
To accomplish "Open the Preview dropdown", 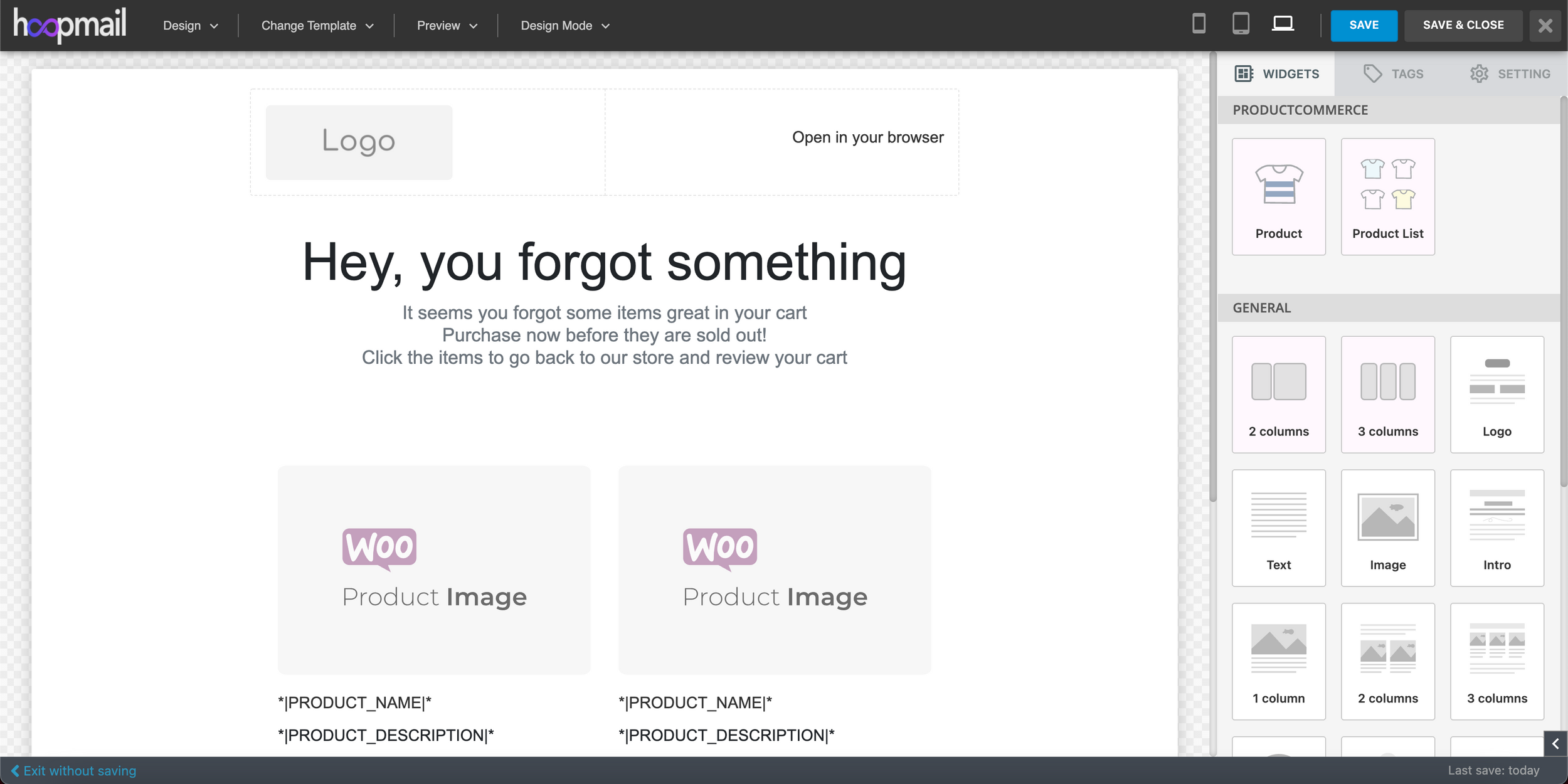I will [447, 26].
